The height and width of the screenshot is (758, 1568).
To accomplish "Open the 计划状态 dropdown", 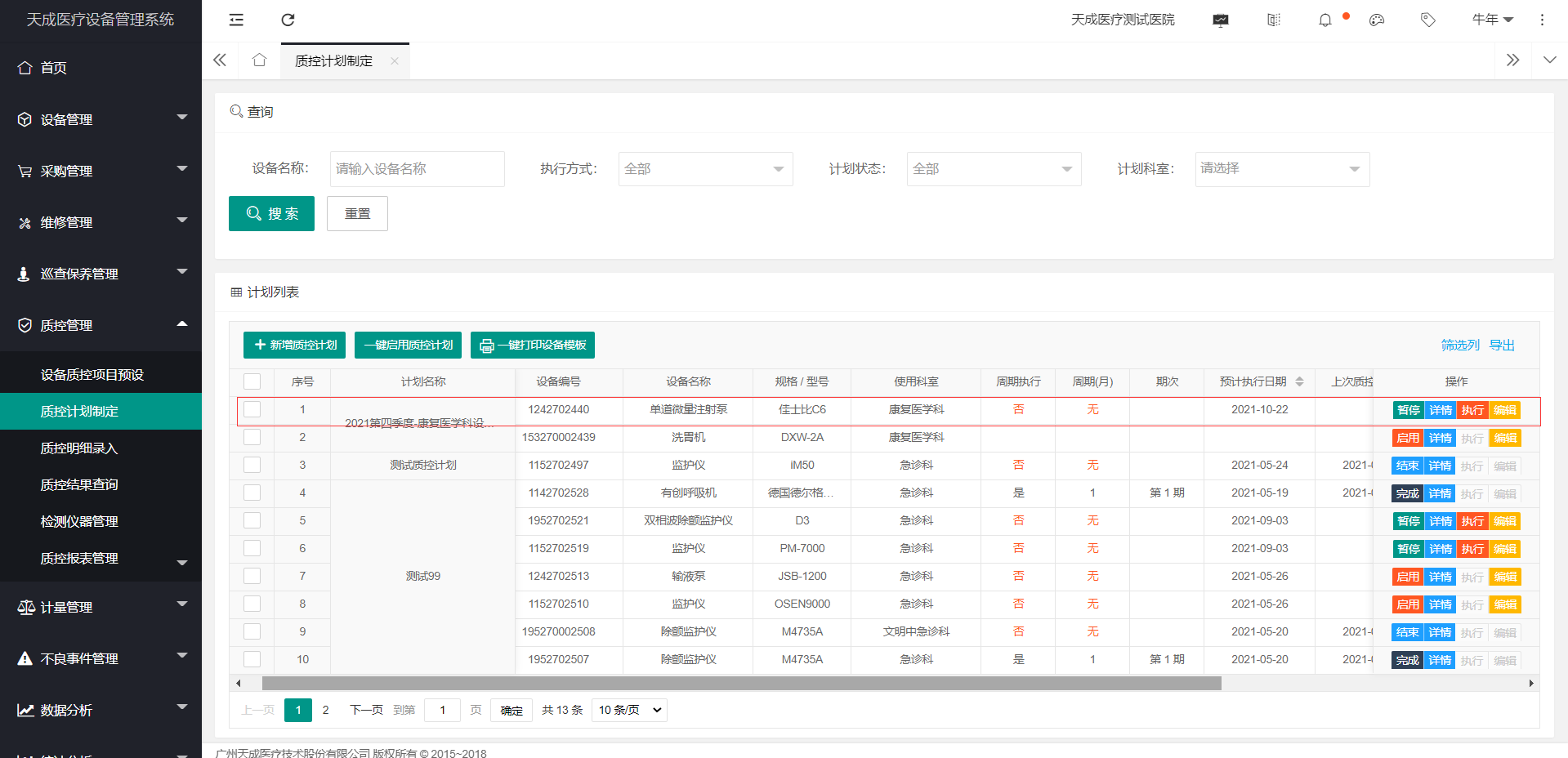I will pyautogui.click(x=994, y=169).
